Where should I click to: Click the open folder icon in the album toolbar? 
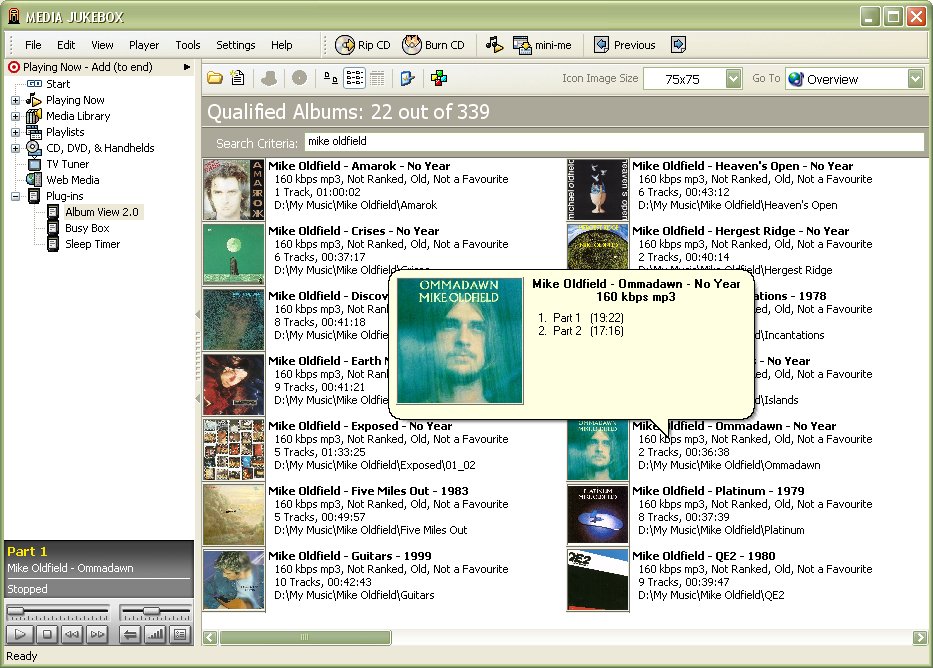click(x=215, y=79)
